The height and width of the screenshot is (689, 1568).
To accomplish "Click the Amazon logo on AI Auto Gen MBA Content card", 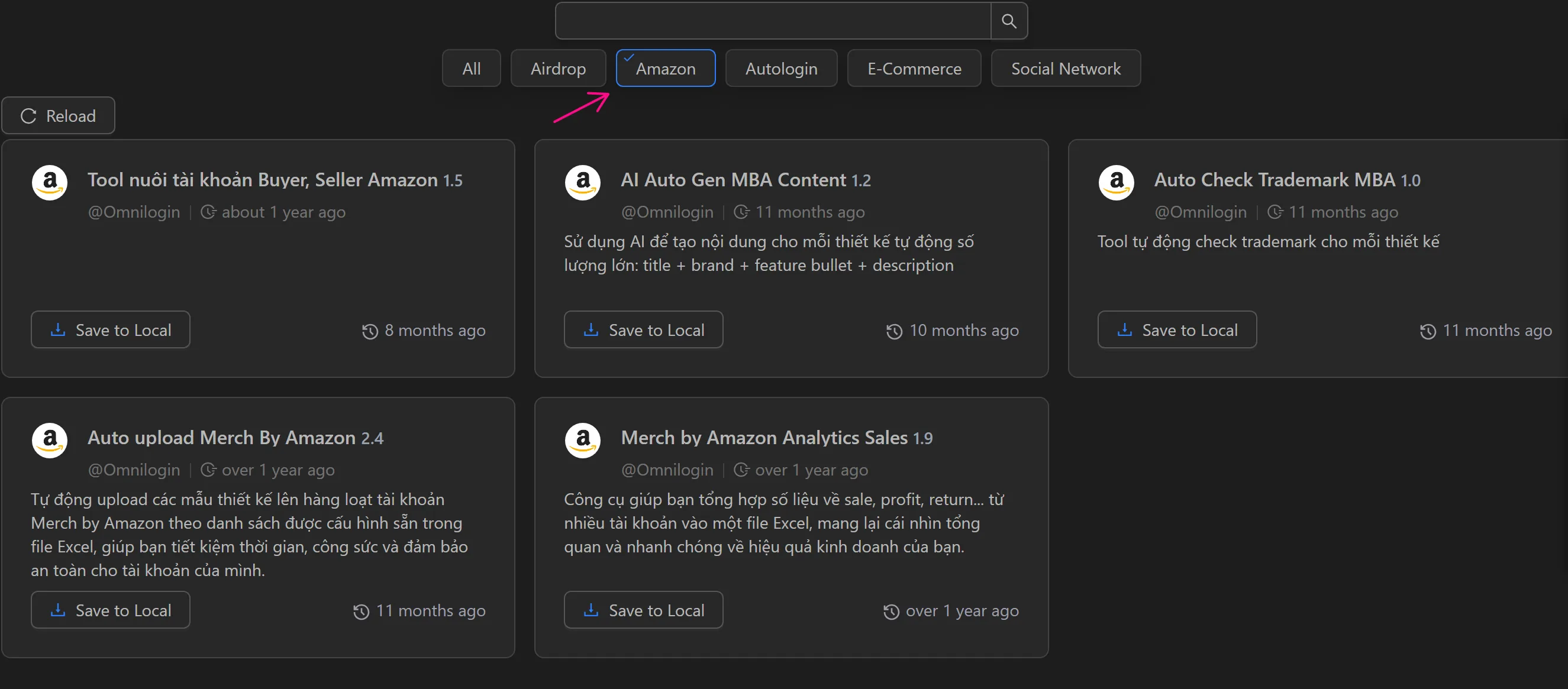I will [582, 182].
